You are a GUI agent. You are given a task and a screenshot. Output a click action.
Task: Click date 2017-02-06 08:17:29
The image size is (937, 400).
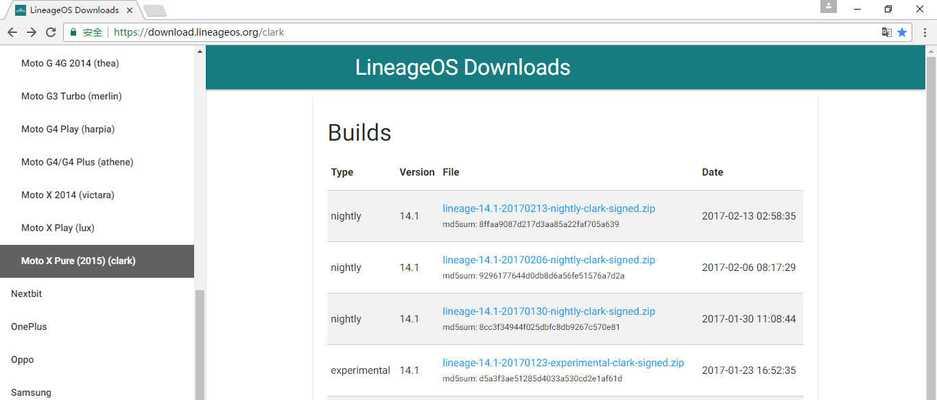pyautogui.click(x=749, y=267)
